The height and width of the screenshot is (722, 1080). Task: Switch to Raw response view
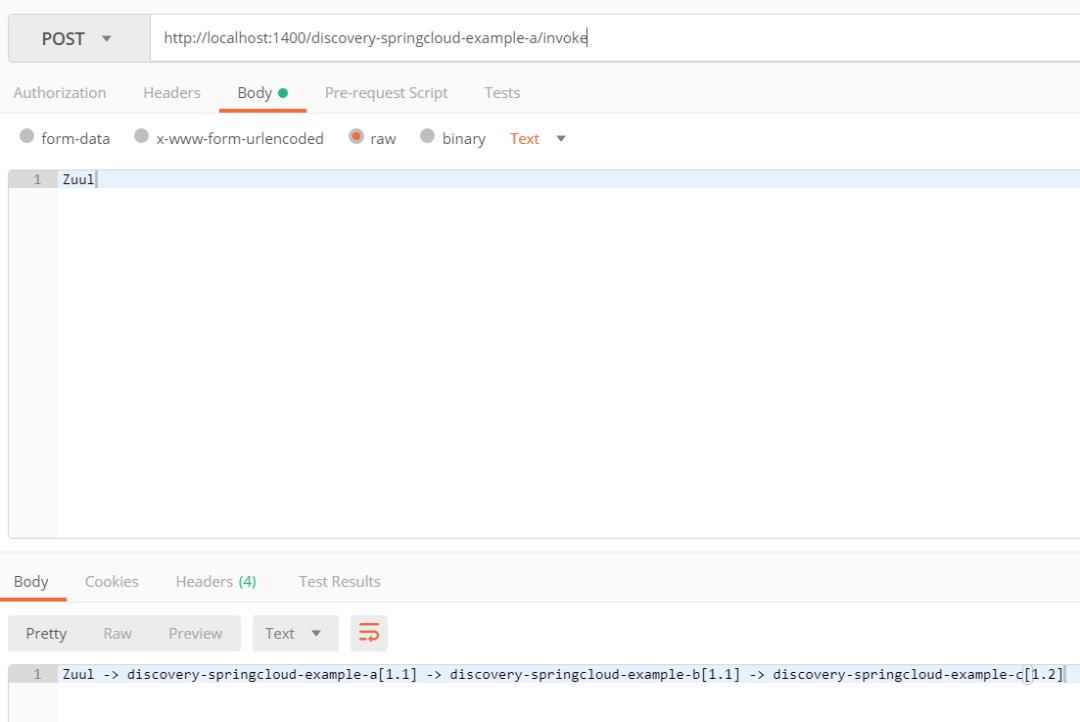click(x=117, y=633)
